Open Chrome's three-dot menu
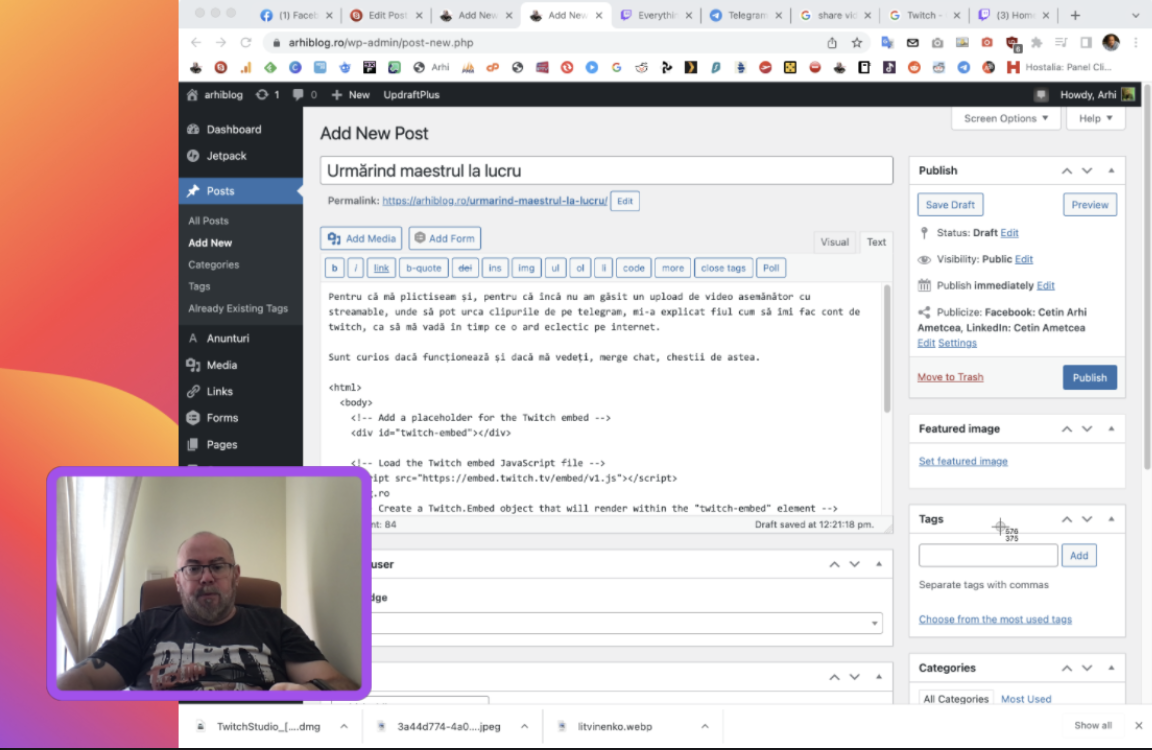Image resolution: width=1152 pixels, height=750 pixels. pyautogui.click(x=1136, y=43)
